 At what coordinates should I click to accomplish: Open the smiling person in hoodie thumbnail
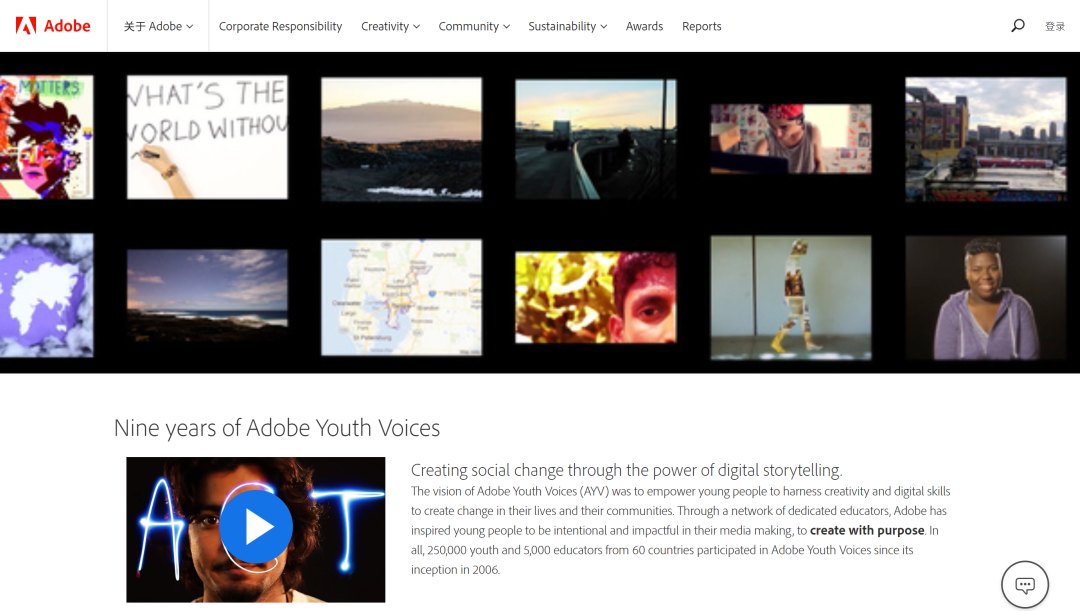(x=986, y=298)
